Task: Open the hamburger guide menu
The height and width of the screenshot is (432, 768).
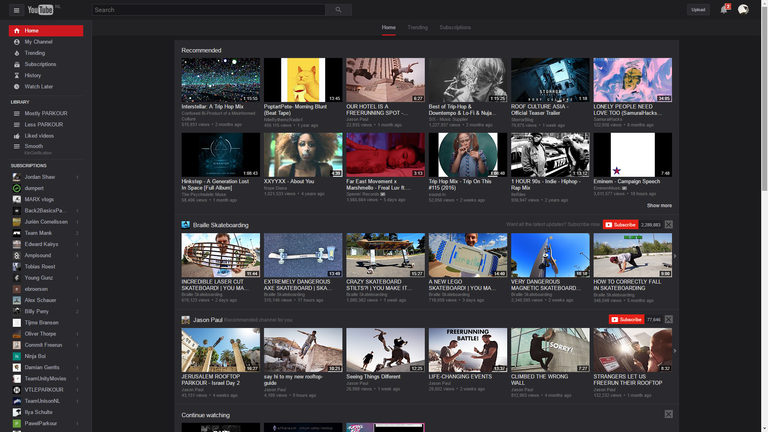Action: coord(16,10)
